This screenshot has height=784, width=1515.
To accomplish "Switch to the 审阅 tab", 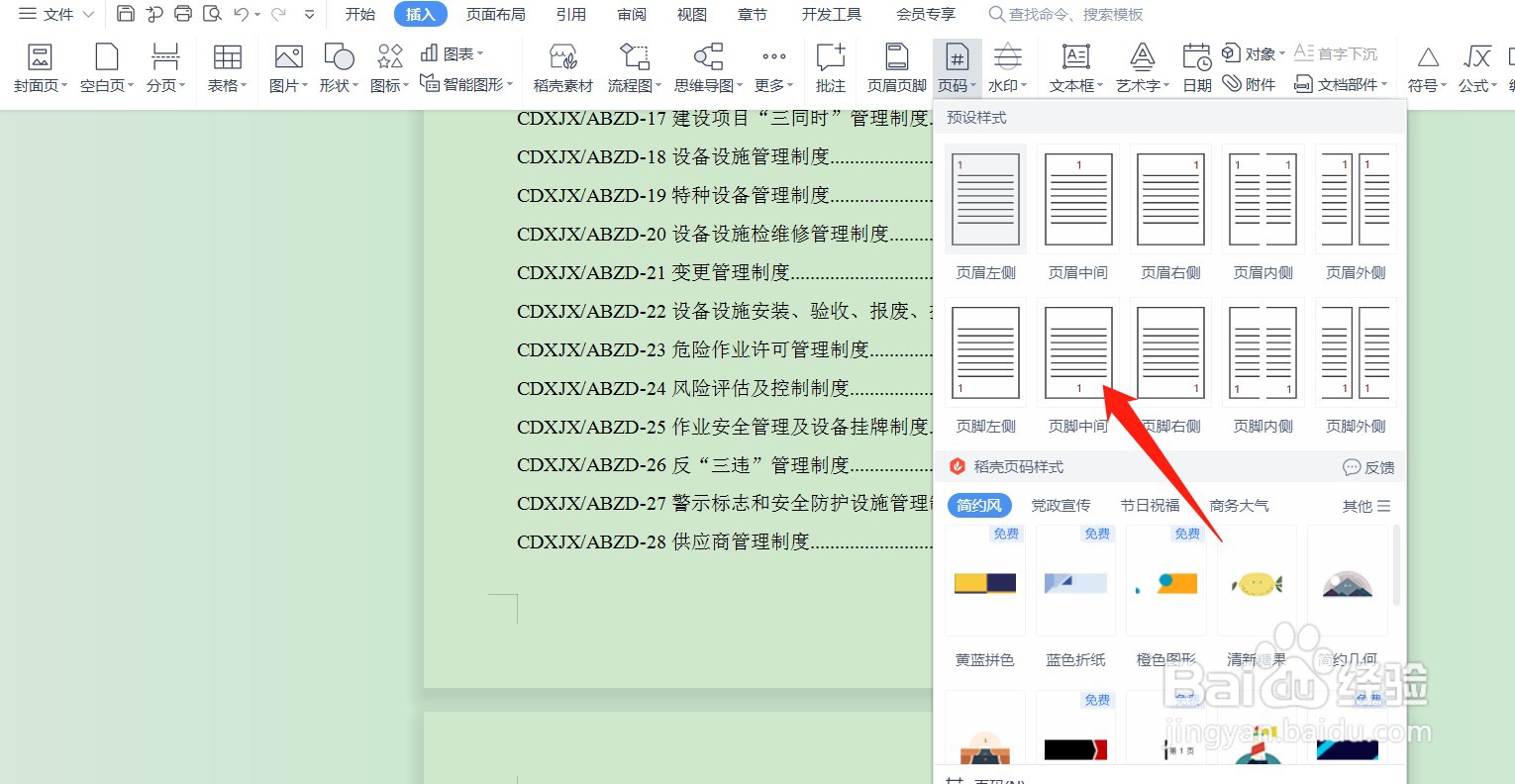I will click(632, 14).
